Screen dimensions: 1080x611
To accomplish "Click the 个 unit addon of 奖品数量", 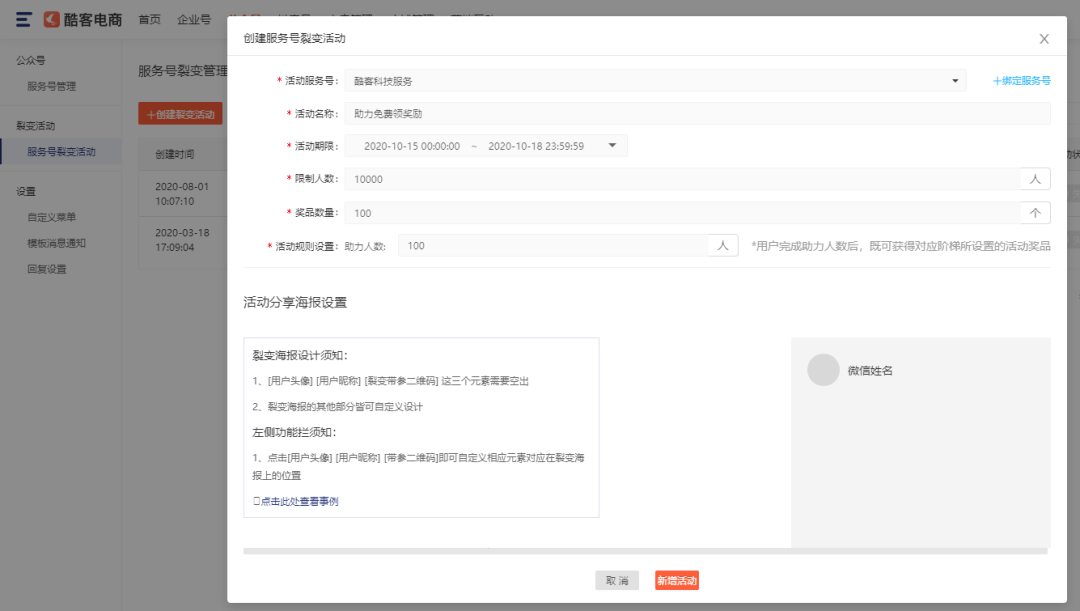I will tap(1035, 213).
